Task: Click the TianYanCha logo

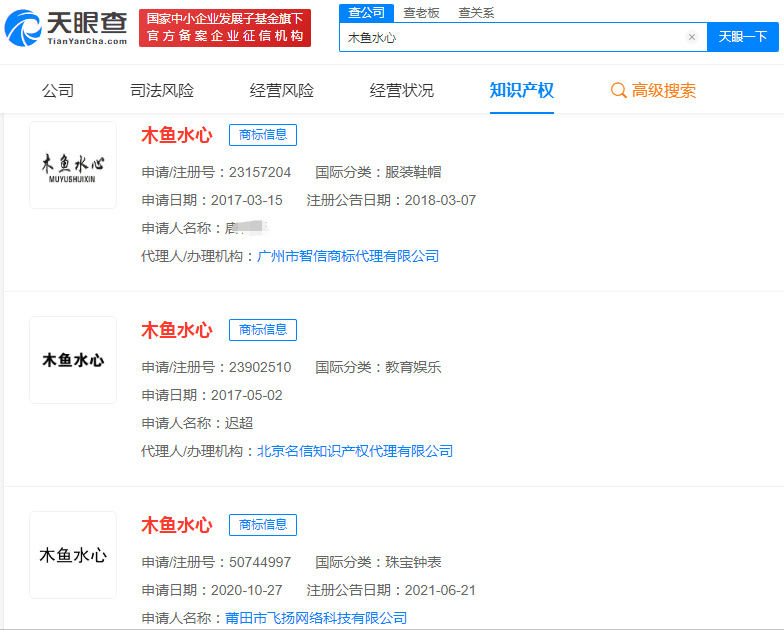Action: pyautogui.click(x=66, y=28)
